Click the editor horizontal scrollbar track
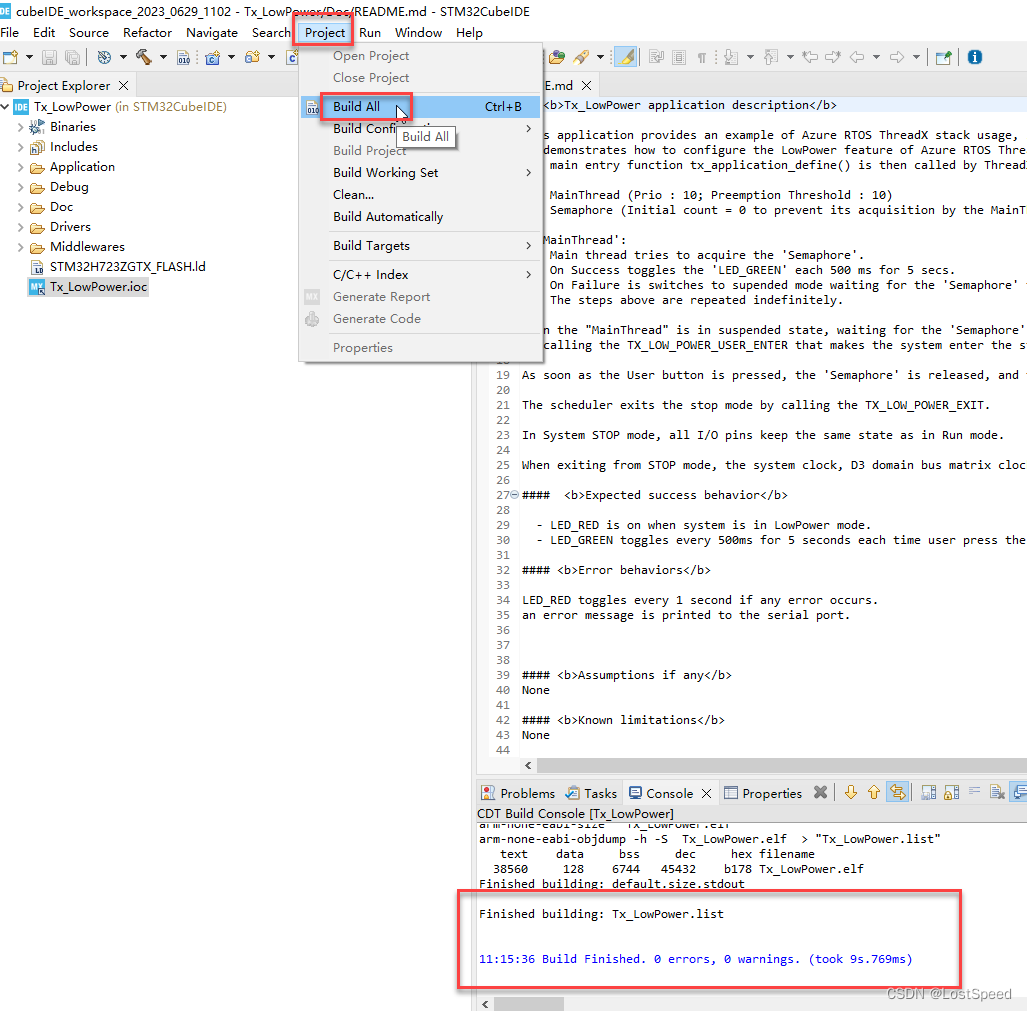1027x1011 pixels. click(781, 765)
